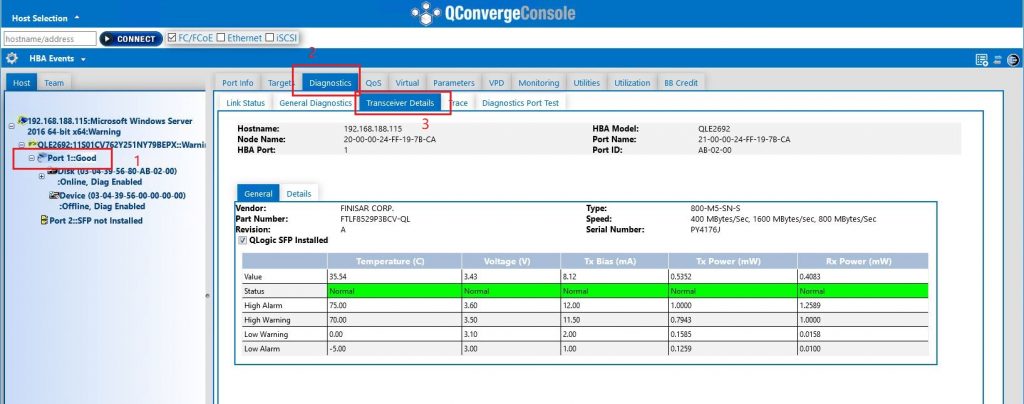Open the Utilities tab

pyautogui.click(x=586, y=83)
